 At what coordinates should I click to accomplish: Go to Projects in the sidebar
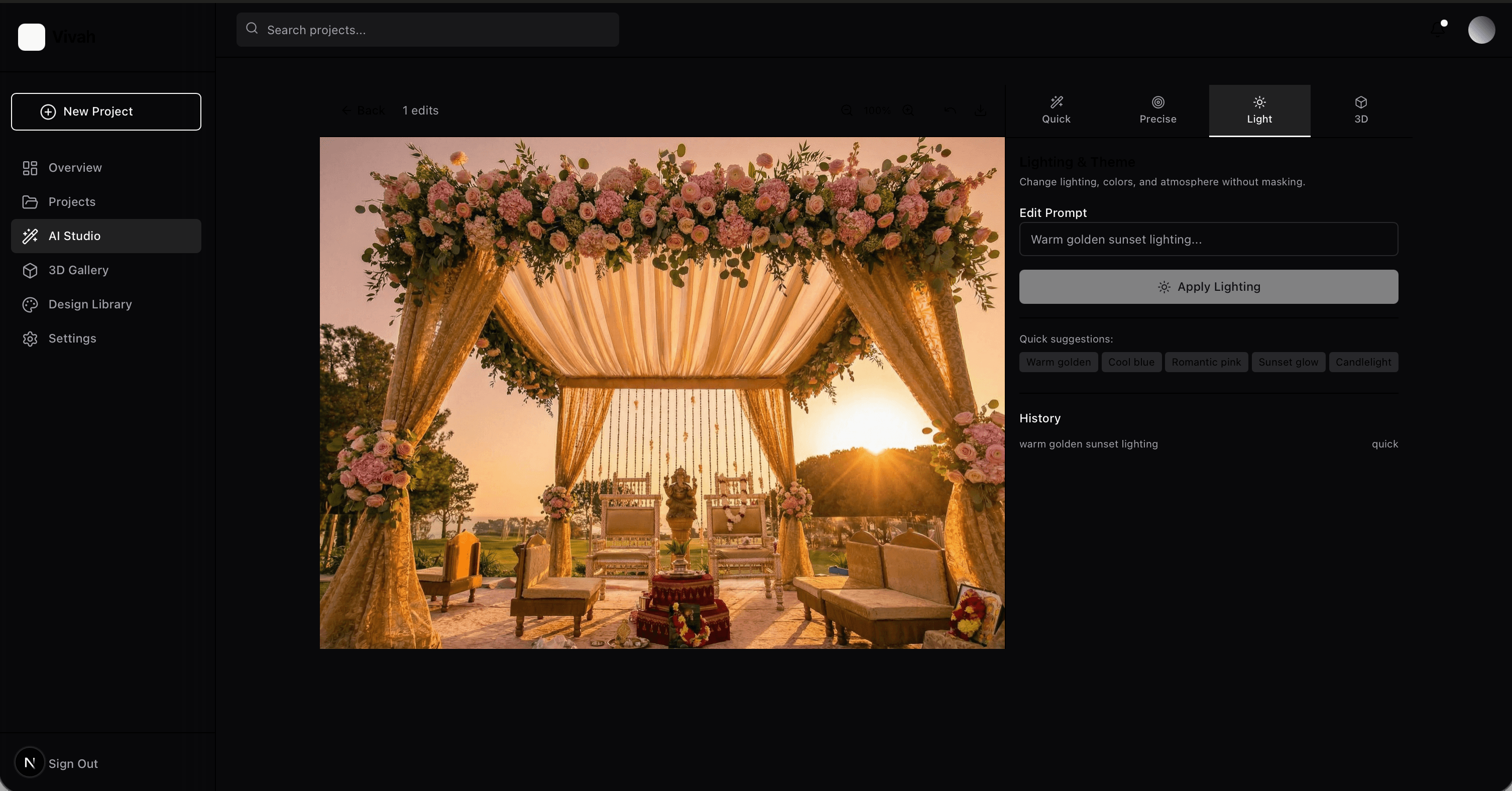pos(105,202)
